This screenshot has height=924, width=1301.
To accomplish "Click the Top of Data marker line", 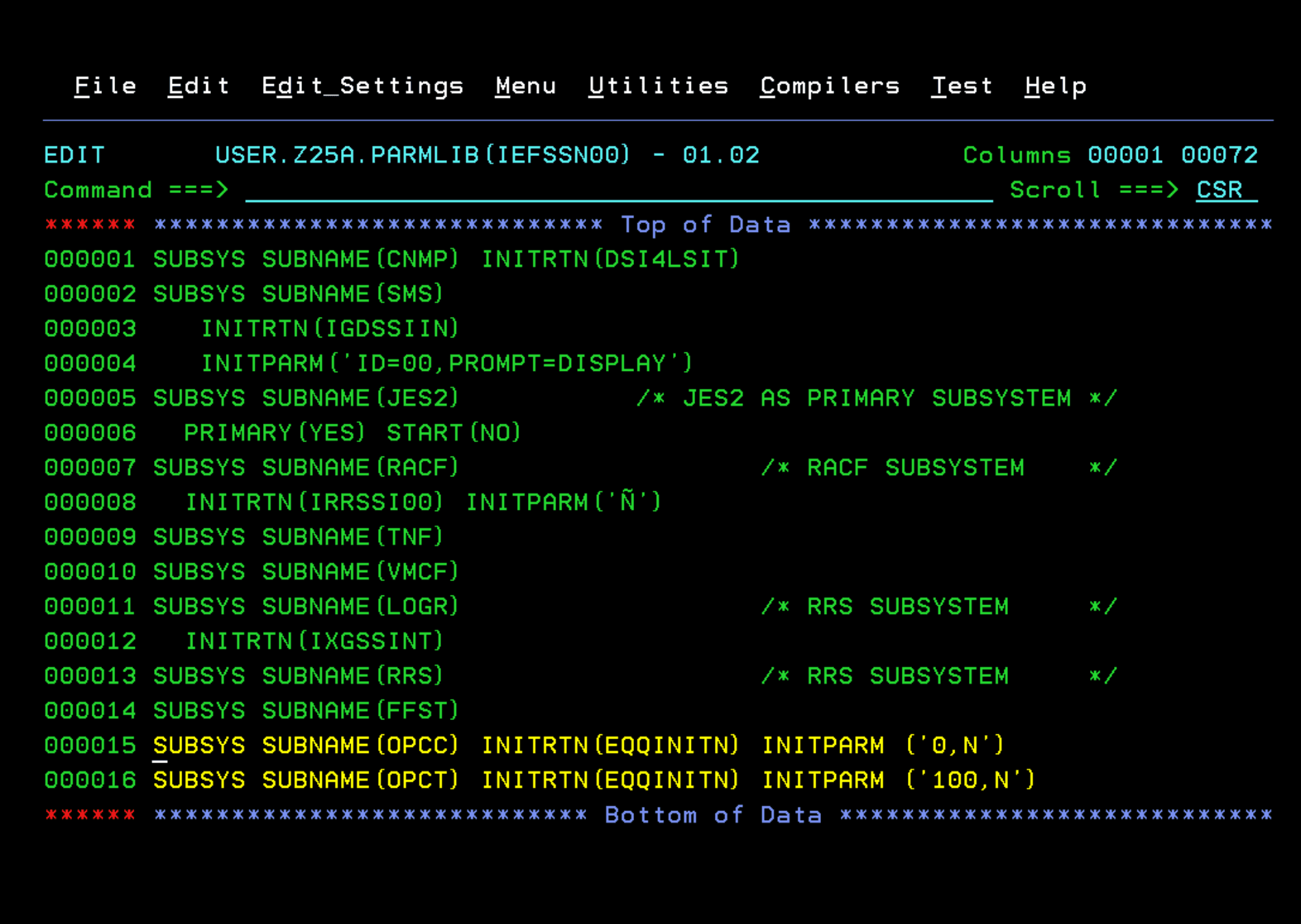I will click(705, 225).
